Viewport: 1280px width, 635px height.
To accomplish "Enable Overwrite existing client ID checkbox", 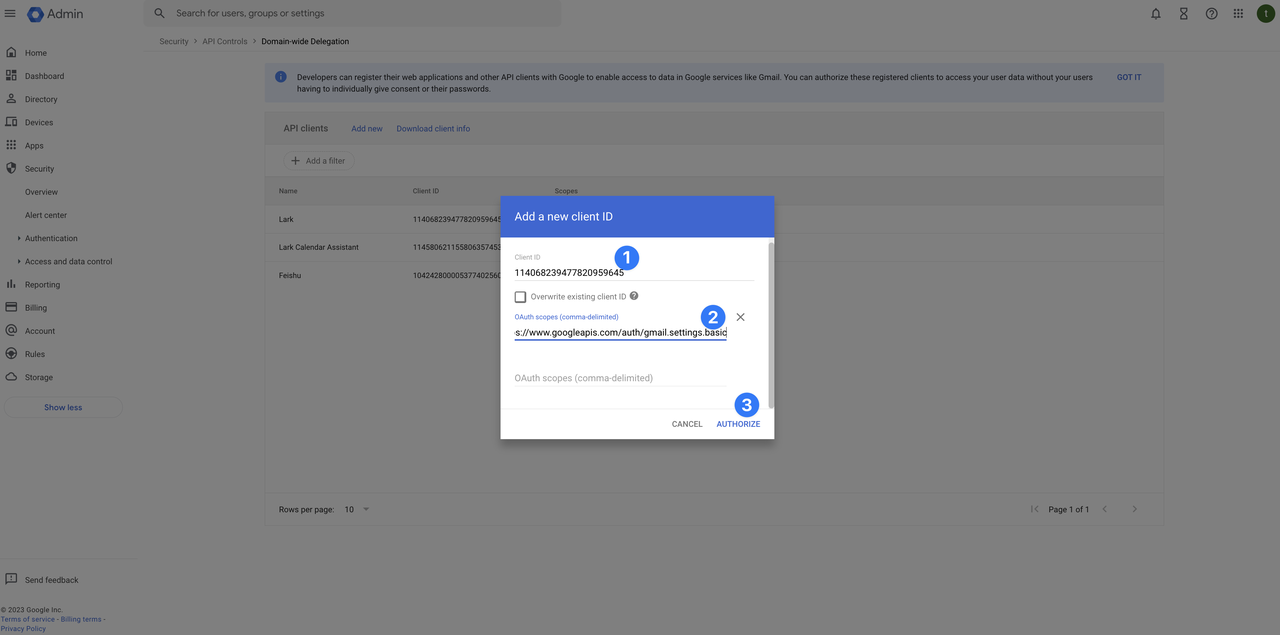I will click(x=520, y=297).
